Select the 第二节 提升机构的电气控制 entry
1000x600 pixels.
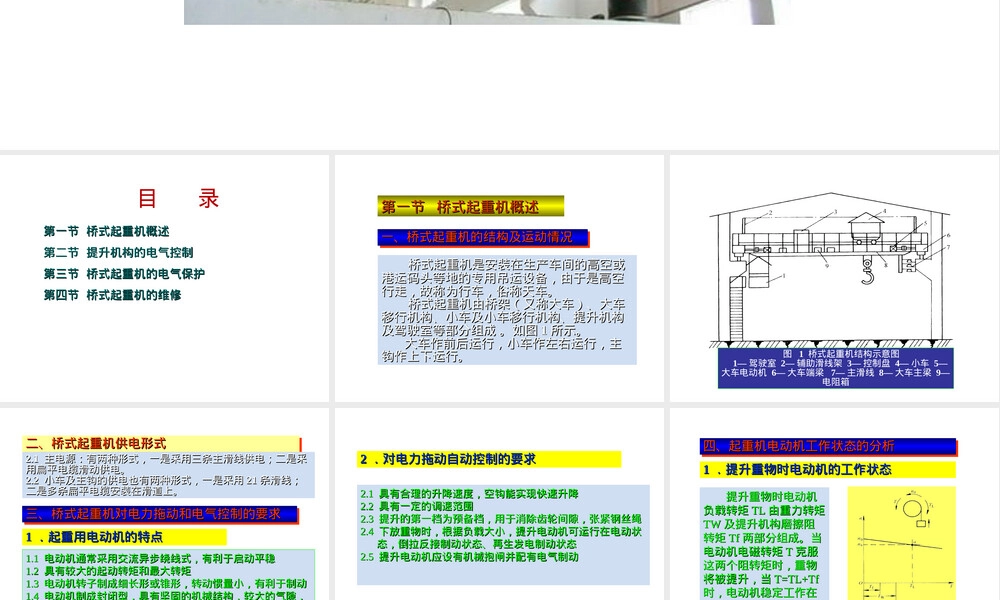pyautogui.click(x=118, y=252)
